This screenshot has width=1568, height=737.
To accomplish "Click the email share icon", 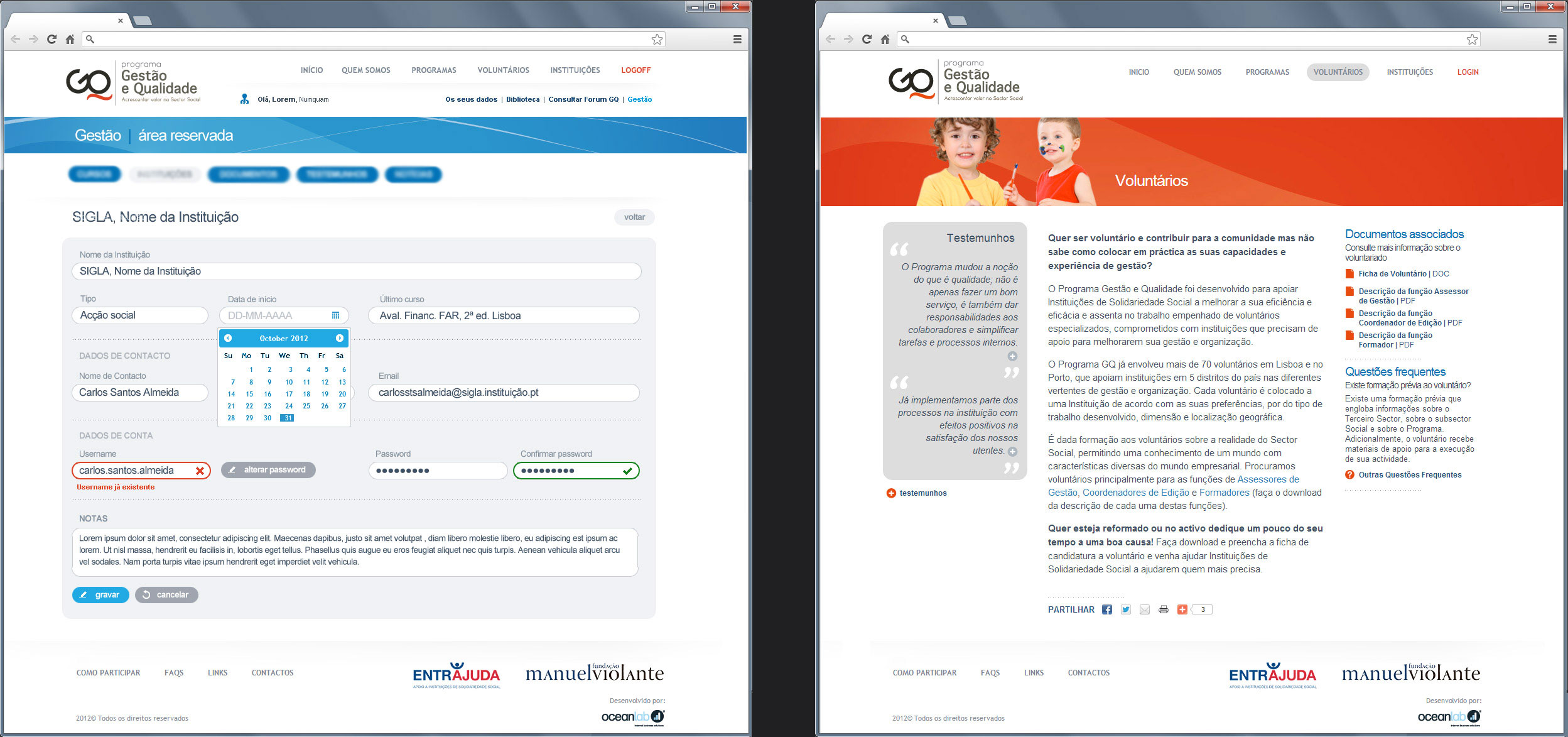I will coord(1145,609).
